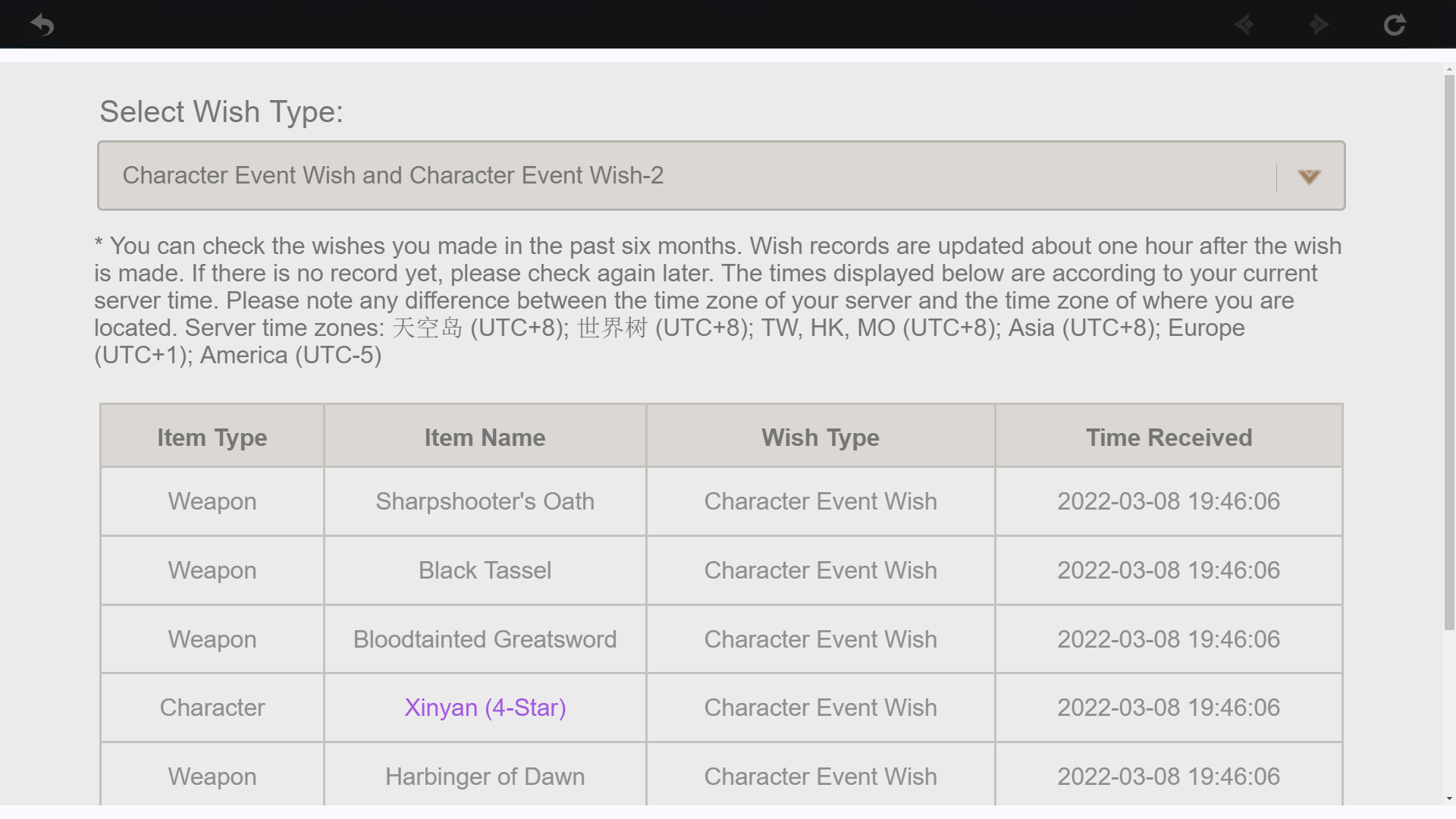This screenshot has width=1456, height=819.
Task: Click the Sharpshooter's Oath weapon entry
Action: pyautogui.click(x=485, y=501)
